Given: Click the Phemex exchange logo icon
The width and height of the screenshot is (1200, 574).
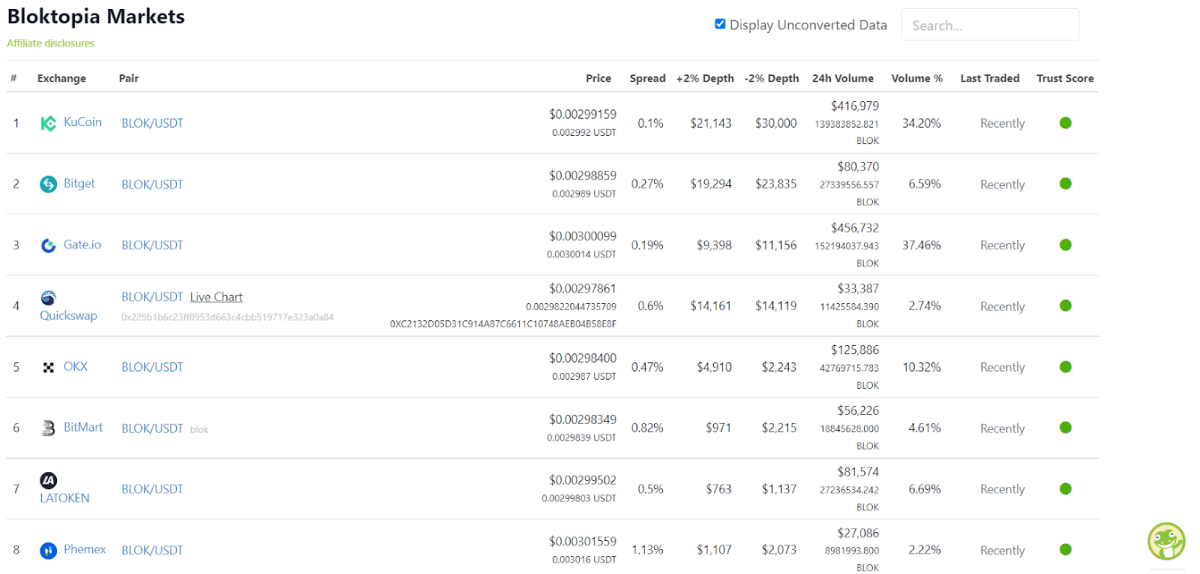Looking at the screenshot, I should click(x=48, y=550).
